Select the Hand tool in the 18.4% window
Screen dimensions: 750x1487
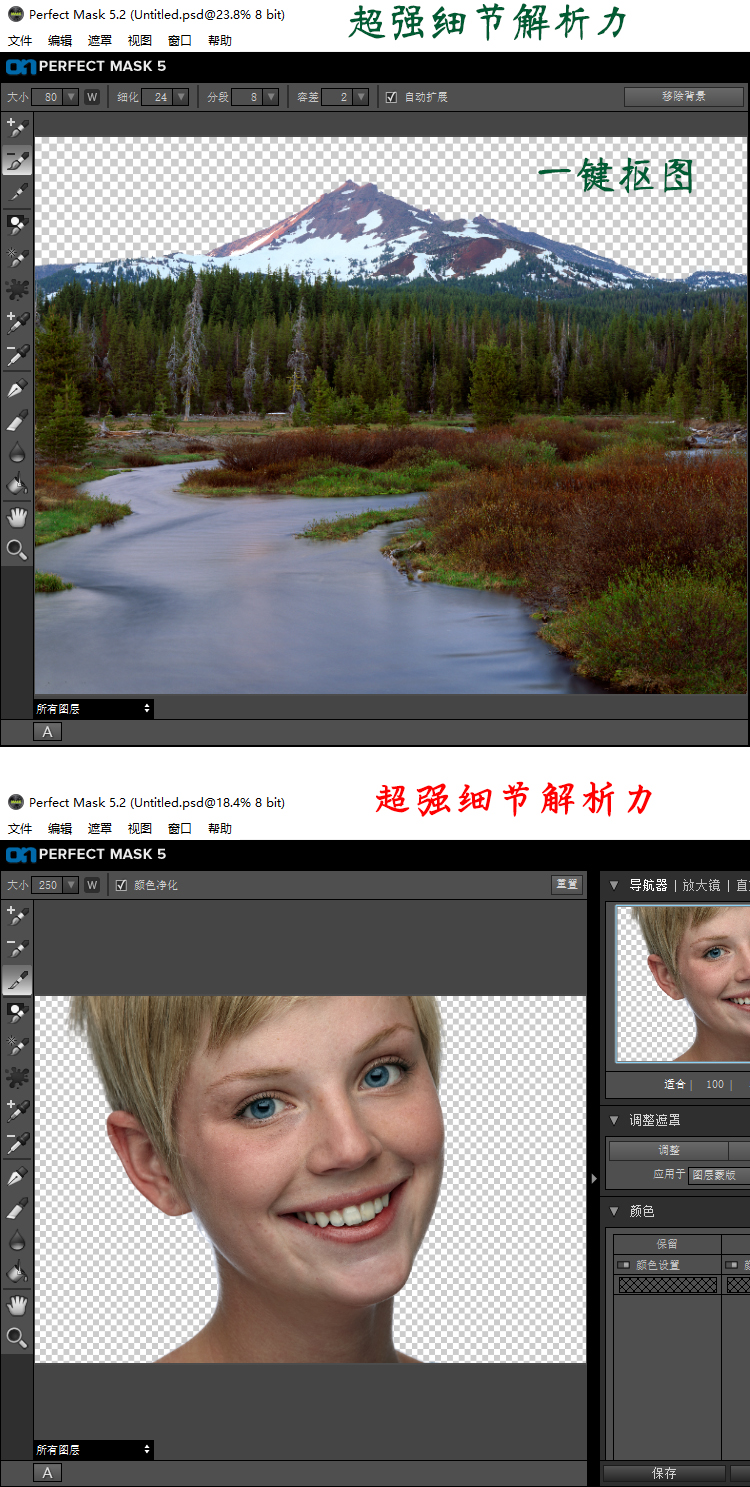[17, 1305]
